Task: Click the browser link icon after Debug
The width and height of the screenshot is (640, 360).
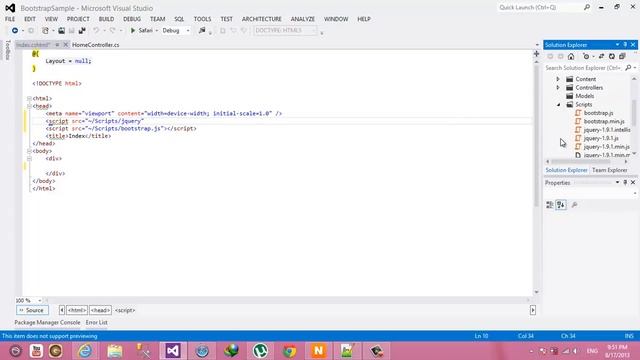Action: pos(202,31)
